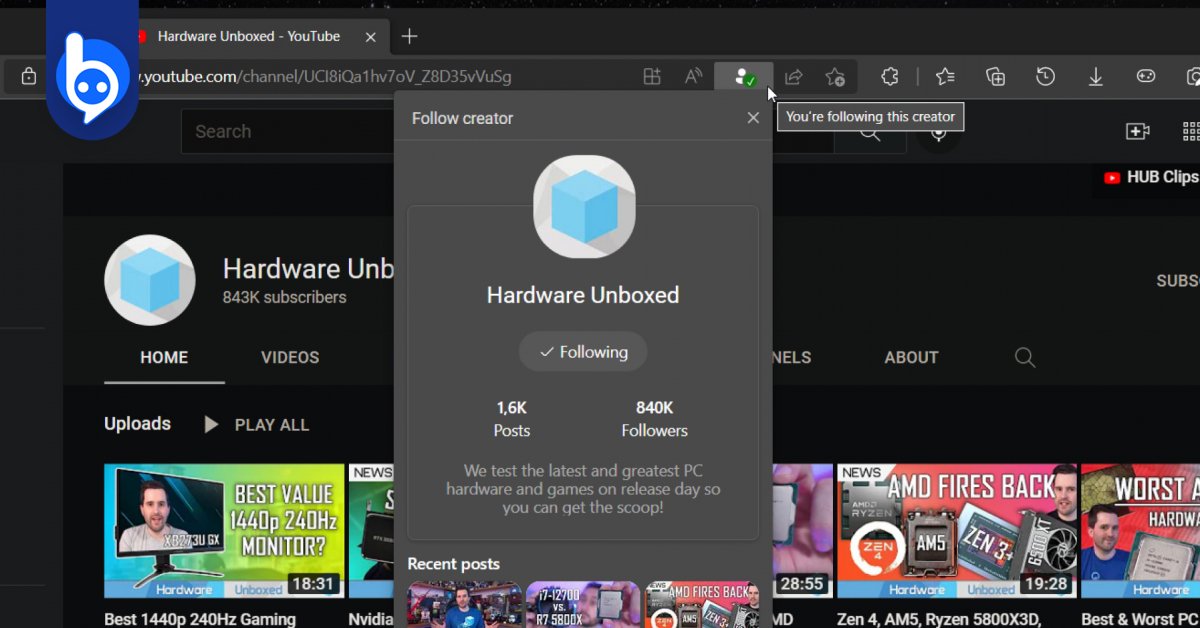This screenshot has height=628, width=1200.
Task: Click the channel search magnifier icon
Action: (1025, 357)
